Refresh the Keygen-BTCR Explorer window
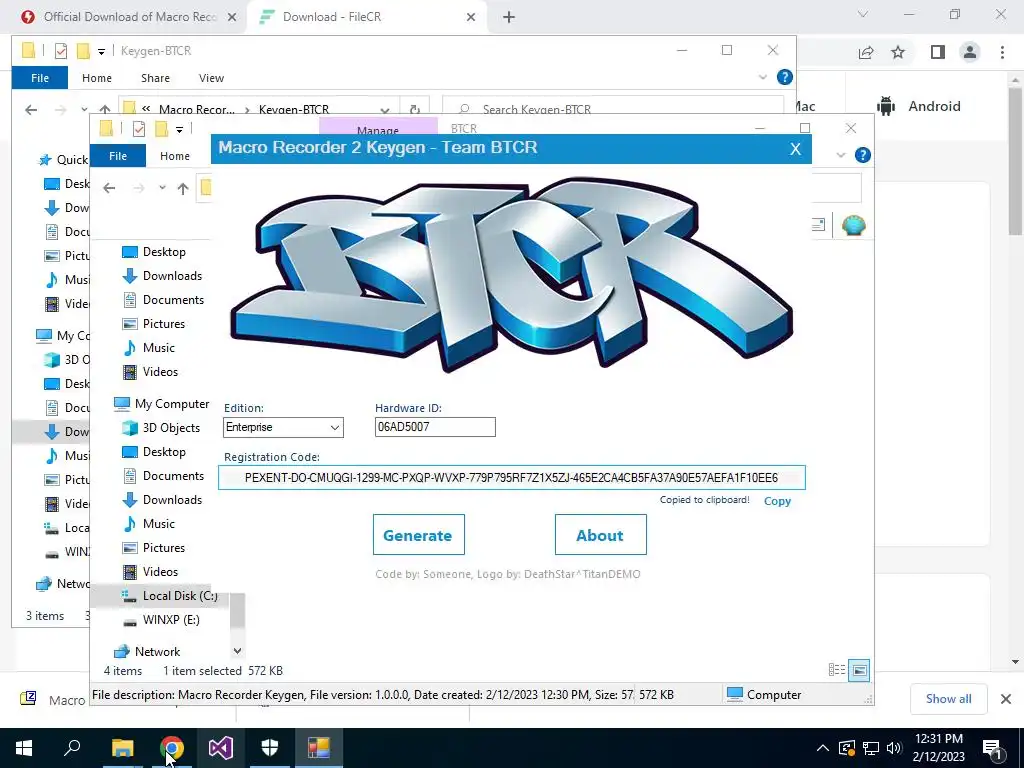Screen dimensions: 1024x768 coord(414,110)
